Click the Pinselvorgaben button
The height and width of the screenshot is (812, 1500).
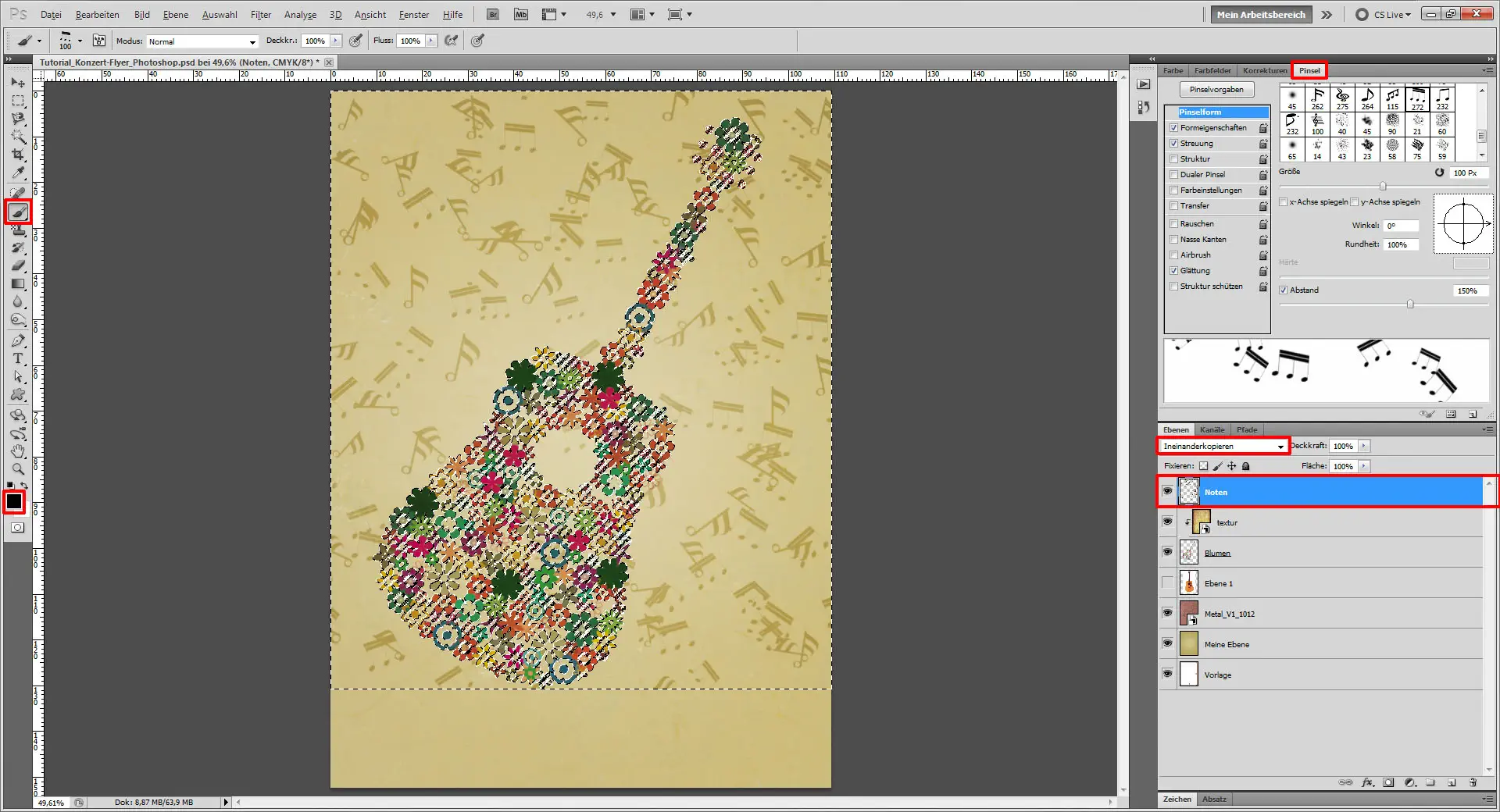coord(1216,88)
